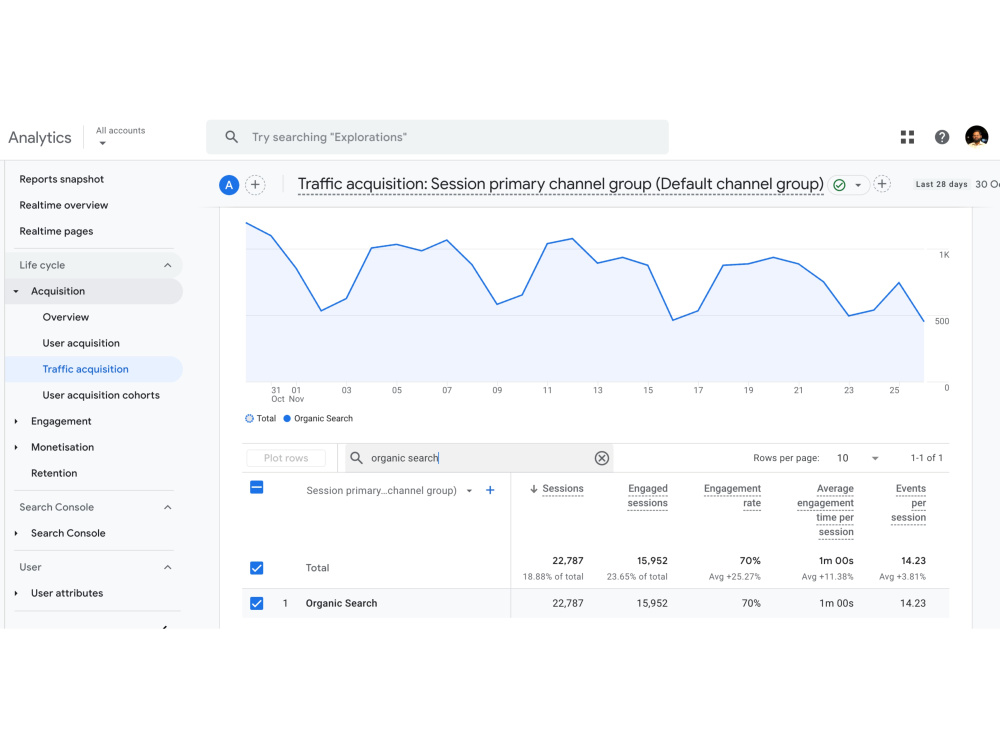Click the 'Avg +25.27%' engagement rate note
1000x750 pixels.
[734, 577]
